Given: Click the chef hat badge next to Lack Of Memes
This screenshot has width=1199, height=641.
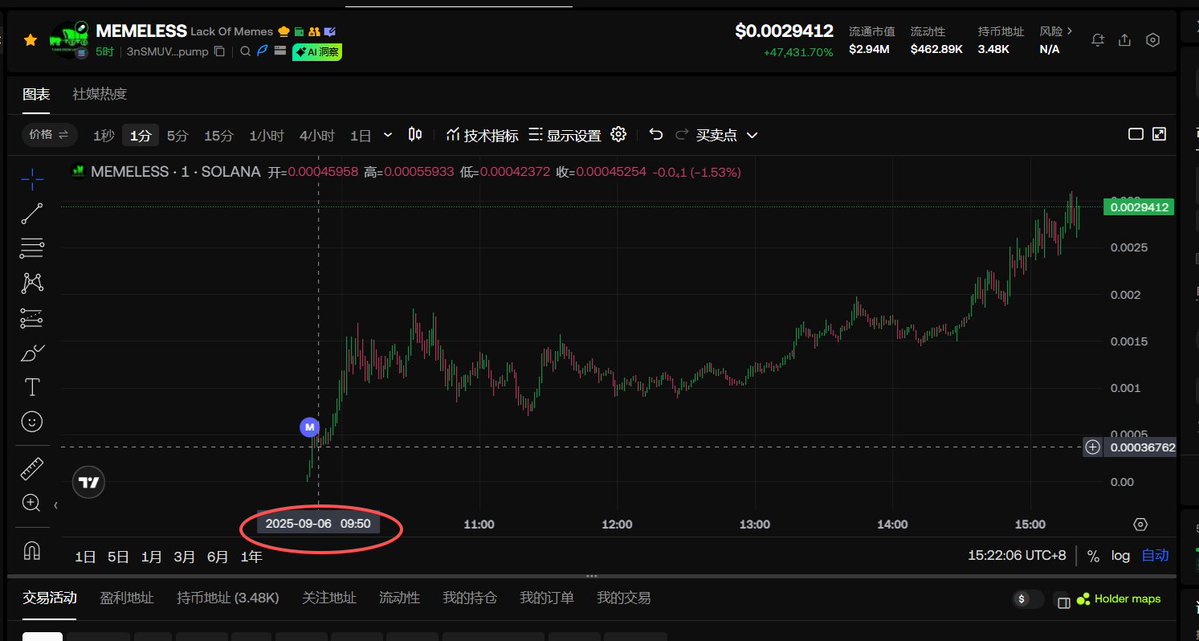Looking at the screenshot, I should (284, 31).
